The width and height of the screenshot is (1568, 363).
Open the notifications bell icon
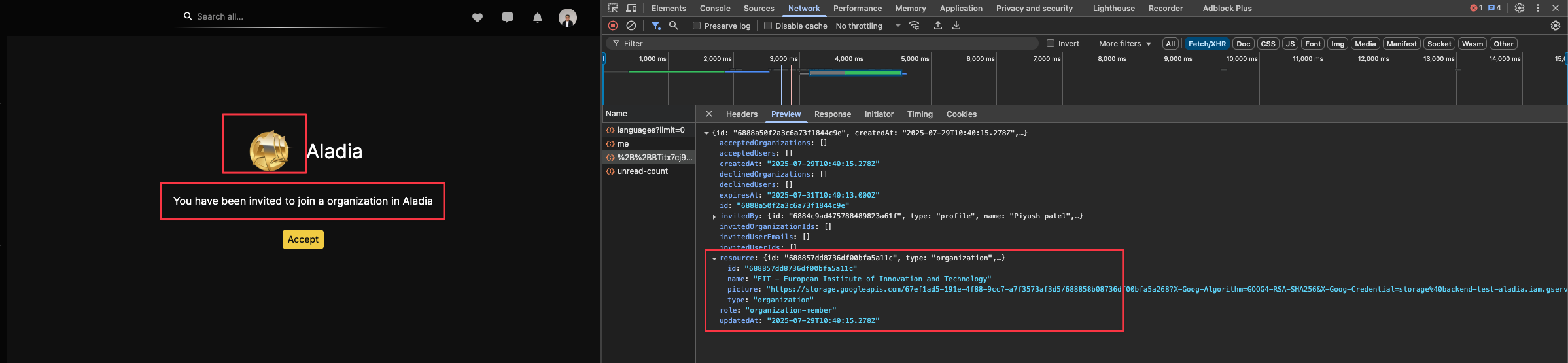538,18
